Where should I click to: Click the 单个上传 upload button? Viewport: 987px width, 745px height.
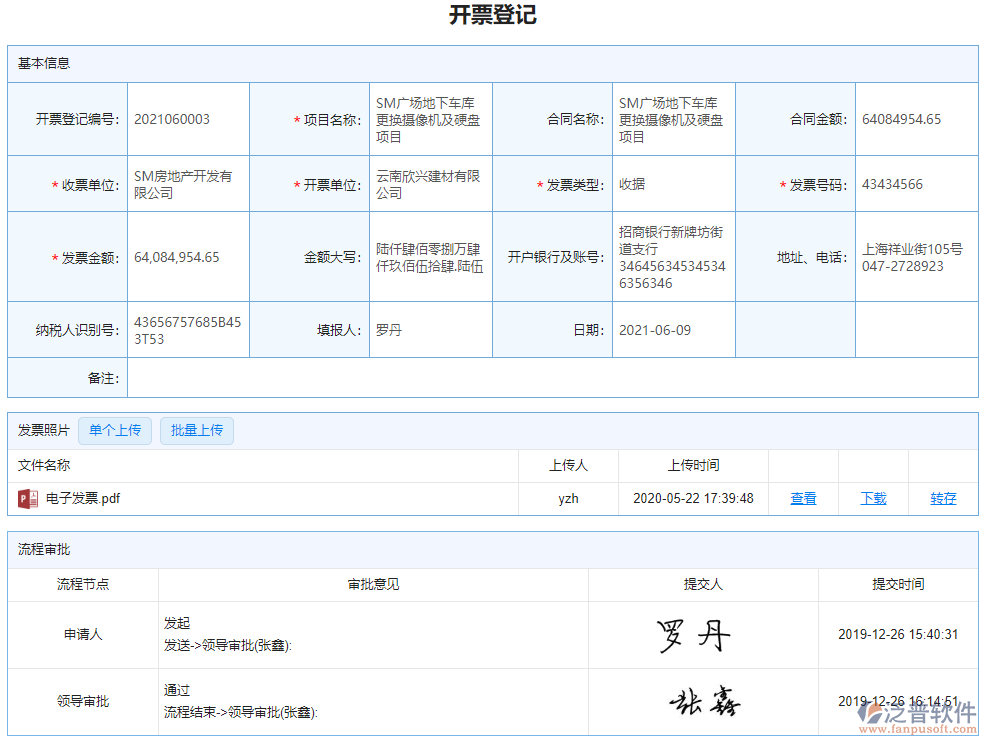click(x=114, y=430)
